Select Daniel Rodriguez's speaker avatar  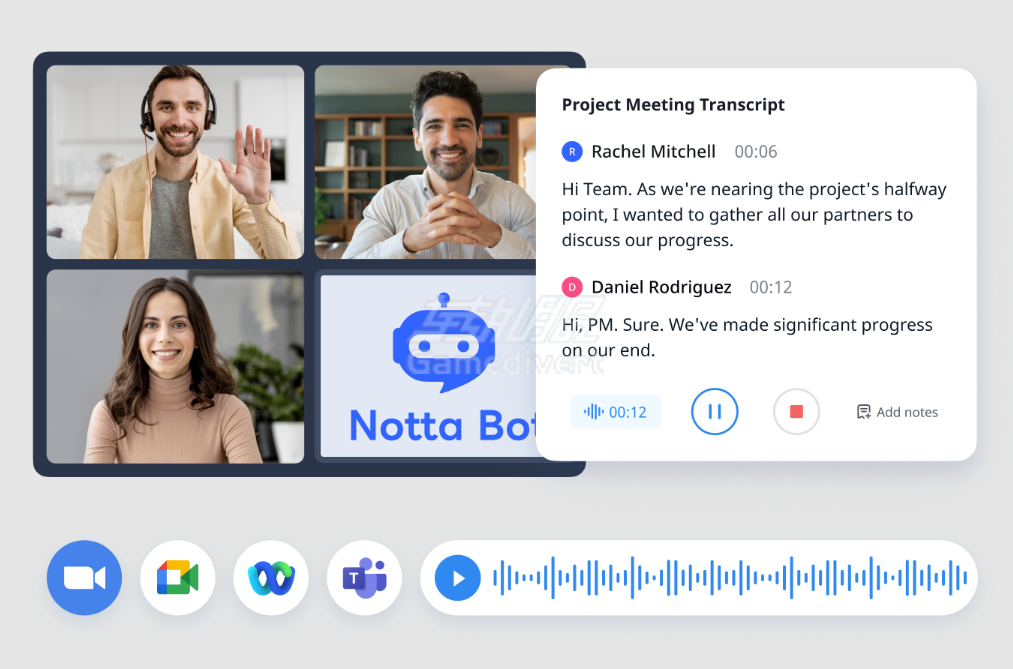[571, 287]
